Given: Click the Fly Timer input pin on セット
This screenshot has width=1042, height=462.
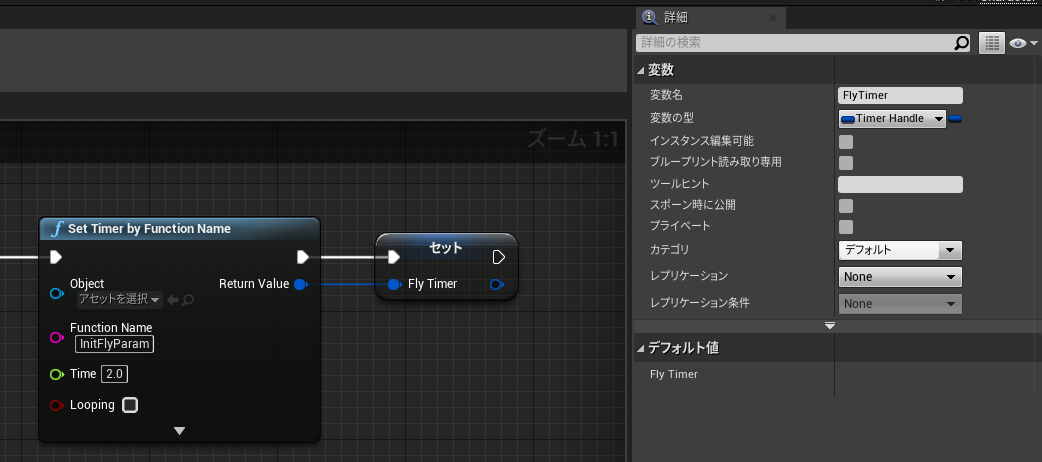Looking at the screenshot, I should tap(394, 285).
